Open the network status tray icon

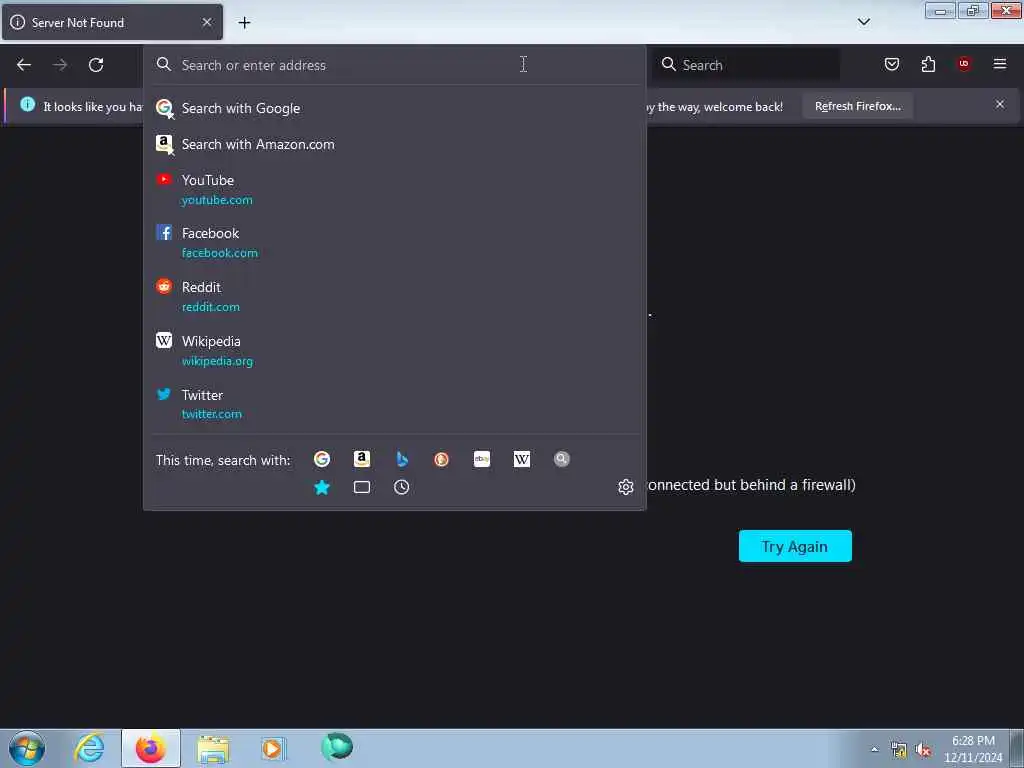pos(899,750)
